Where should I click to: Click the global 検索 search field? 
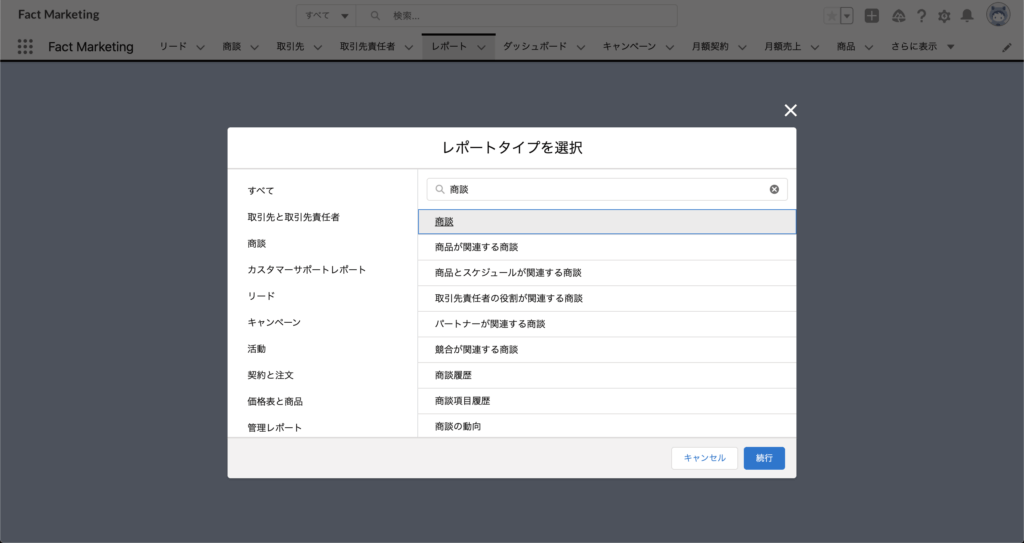pos(517,16)
